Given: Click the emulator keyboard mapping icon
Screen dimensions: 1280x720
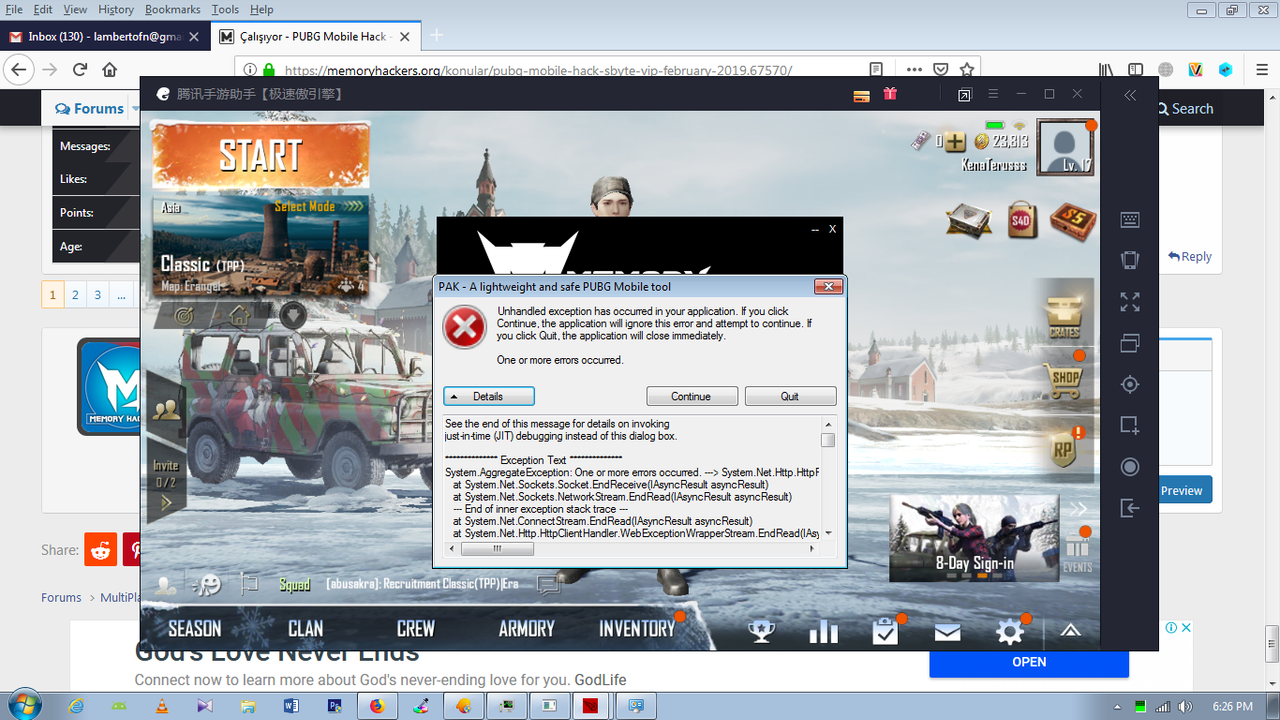Looking at the screenshot, I should click(1130, 220).
